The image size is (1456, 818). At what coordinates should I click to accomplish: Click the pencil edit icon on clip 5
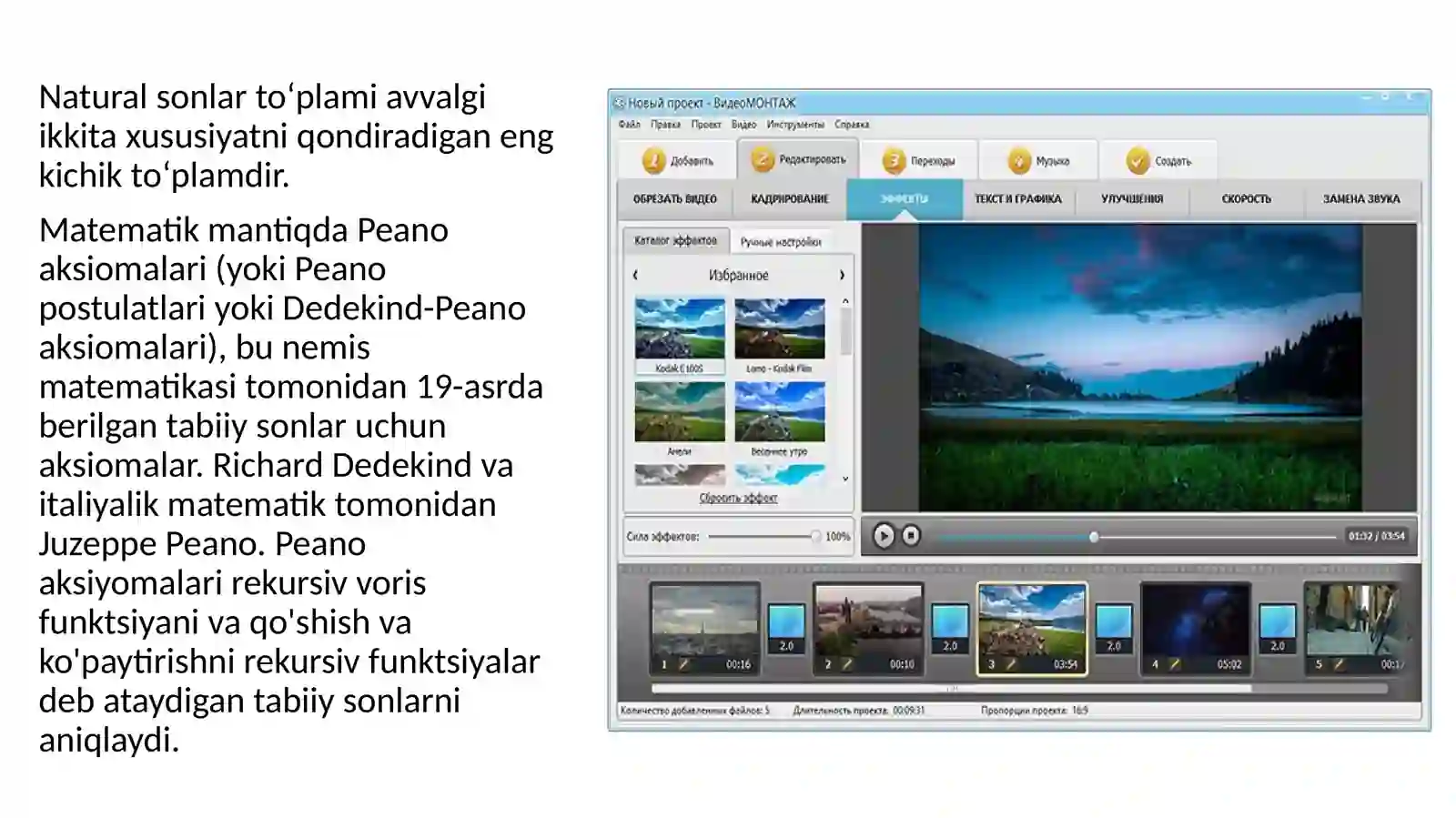click(1340, 664)
